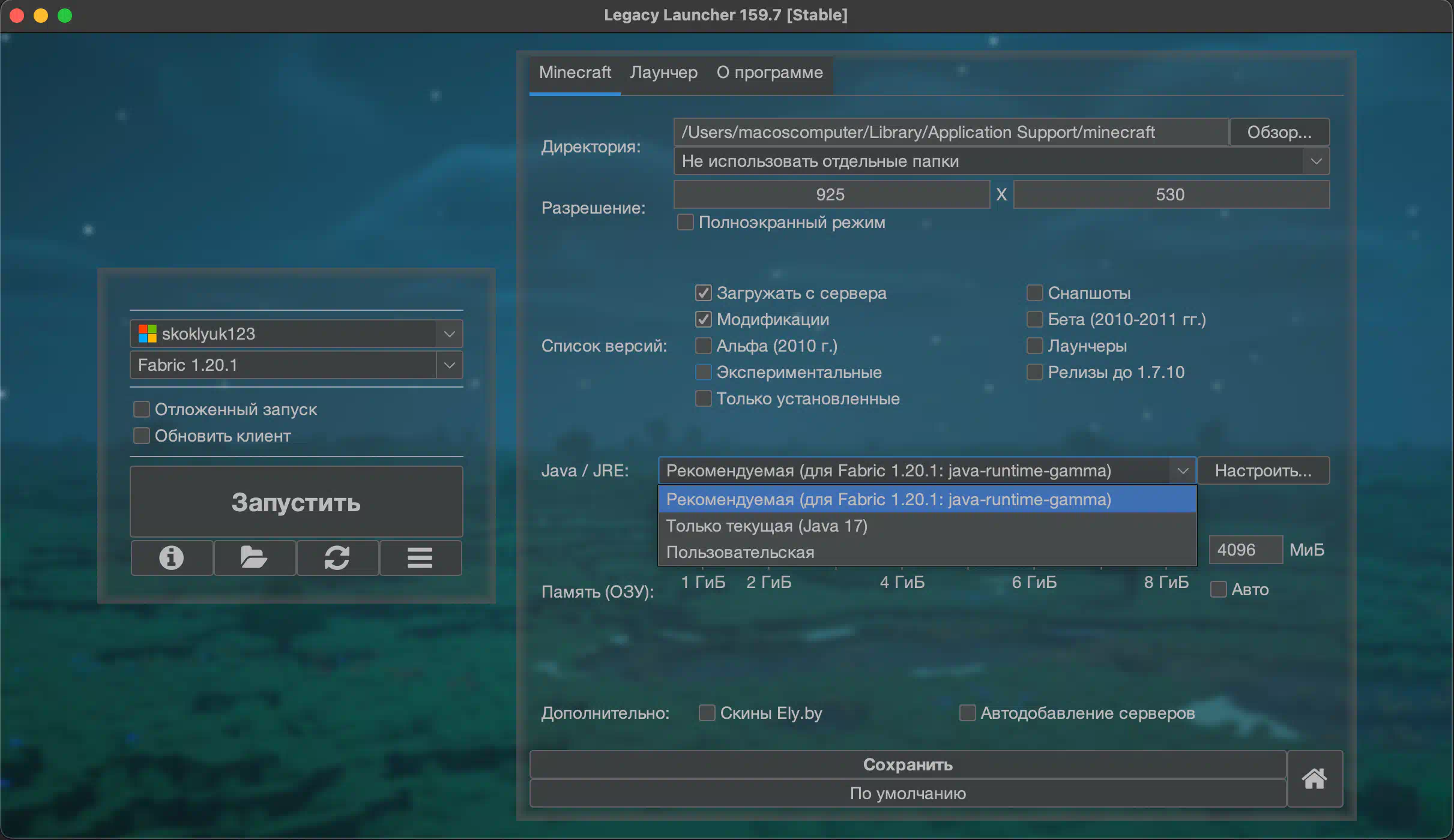Viewport: 1454px width, 840px height.
Task: Select Рекомендуемая java-runtime-gamma option in list
Action: [x=928, y=499]
